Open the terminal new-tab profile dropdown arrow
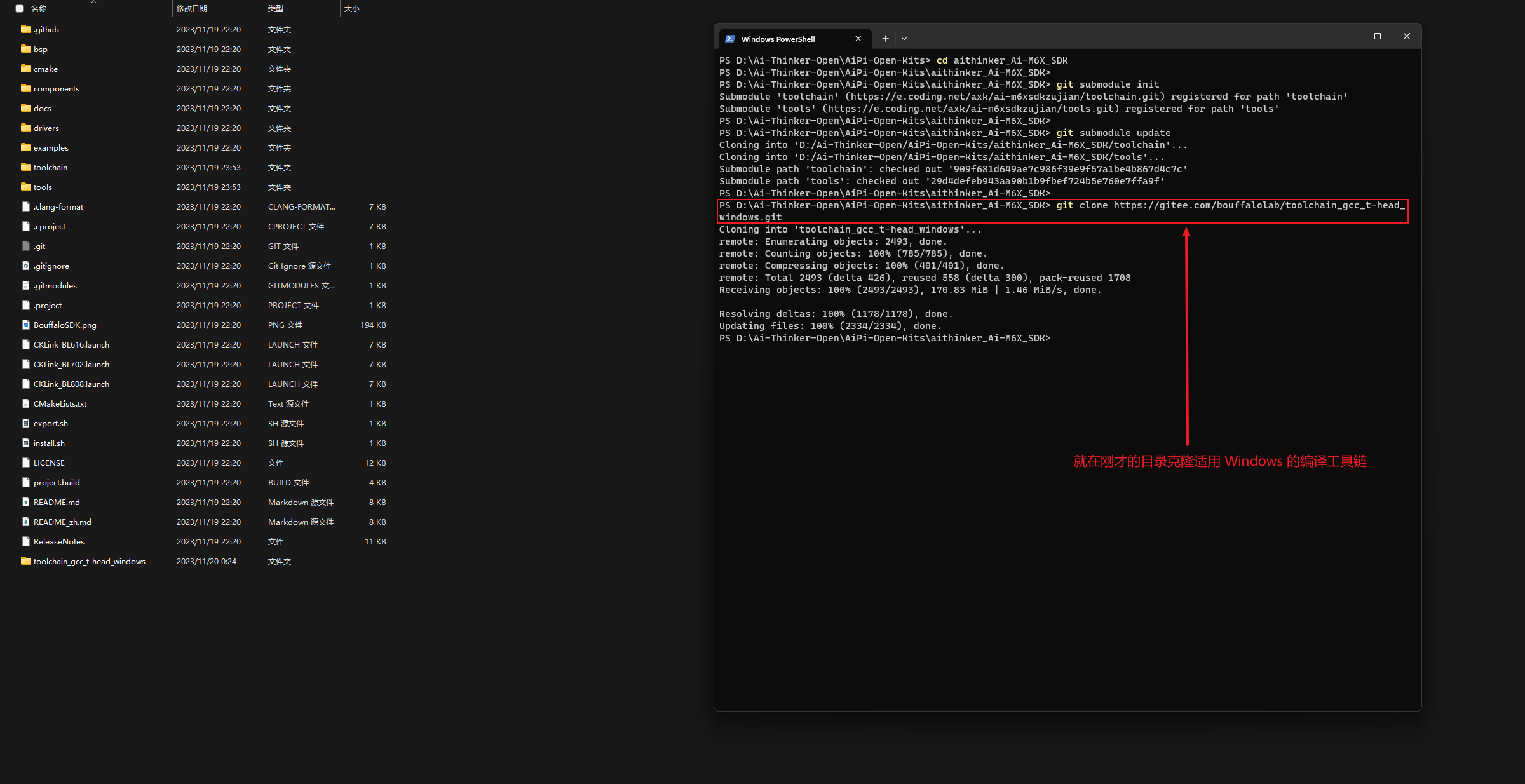This screenshot has width=1525, height=784. pos(904,39)
